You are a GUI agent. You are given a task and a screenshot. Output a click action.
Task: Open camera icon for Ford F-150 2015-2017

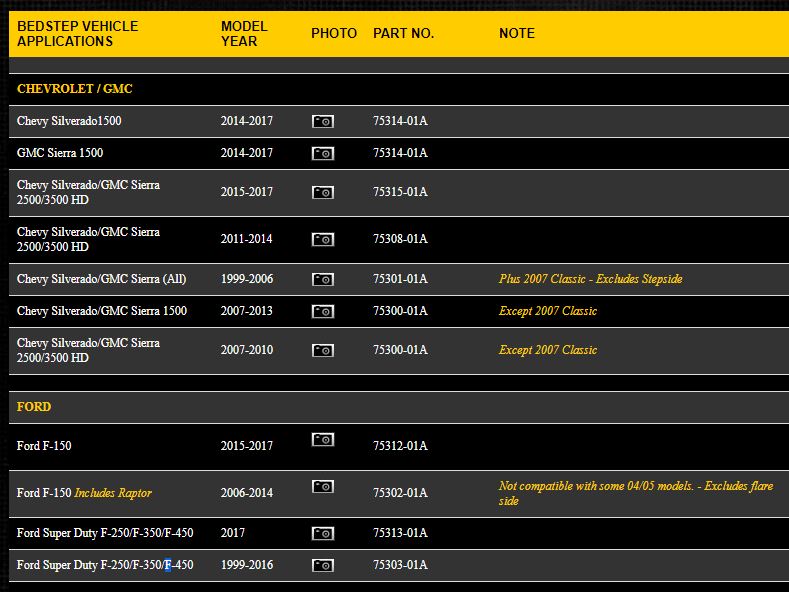[x=322, y=439]
